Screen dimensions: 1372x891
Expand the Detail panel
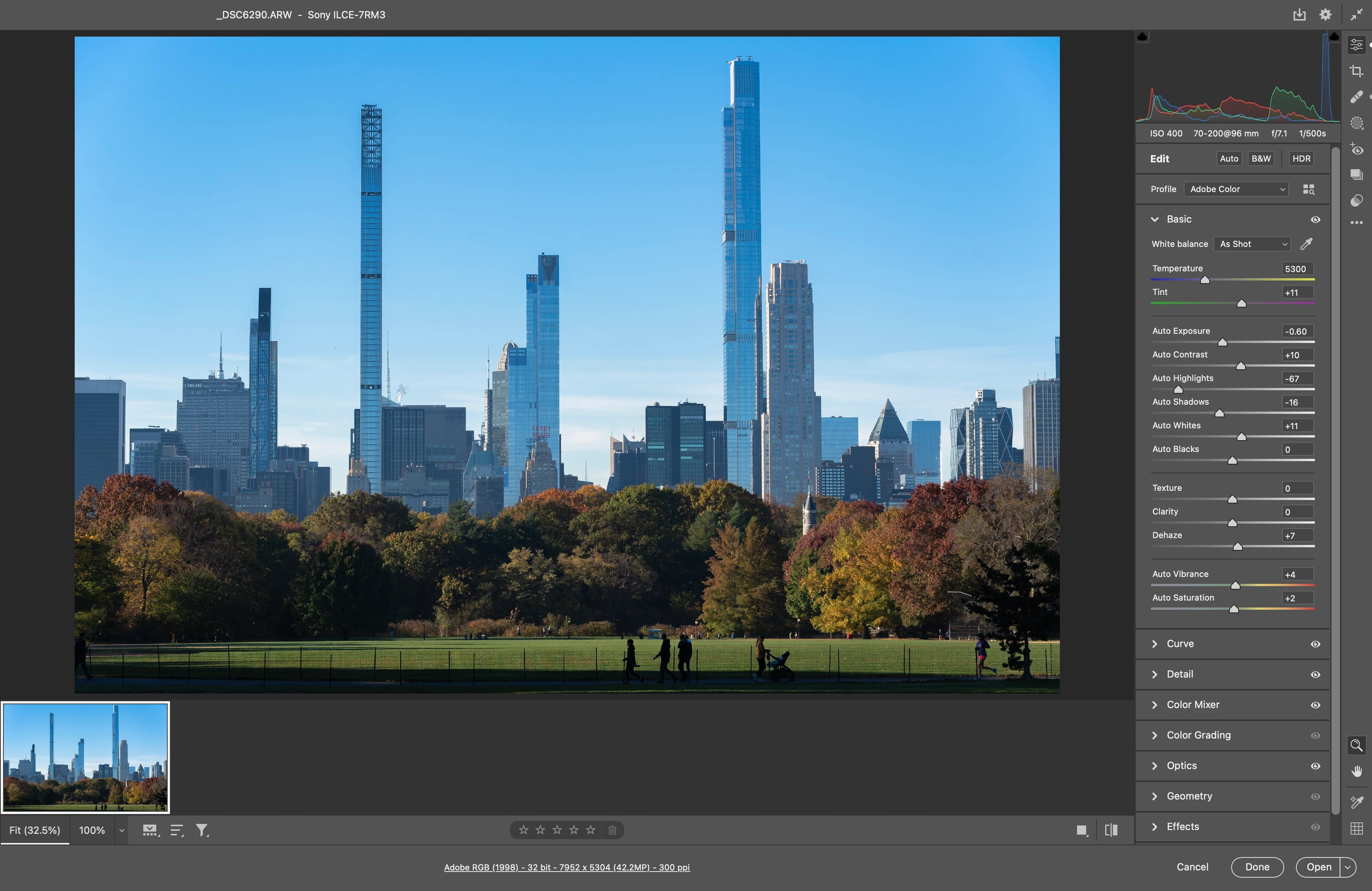(1180, 674)
